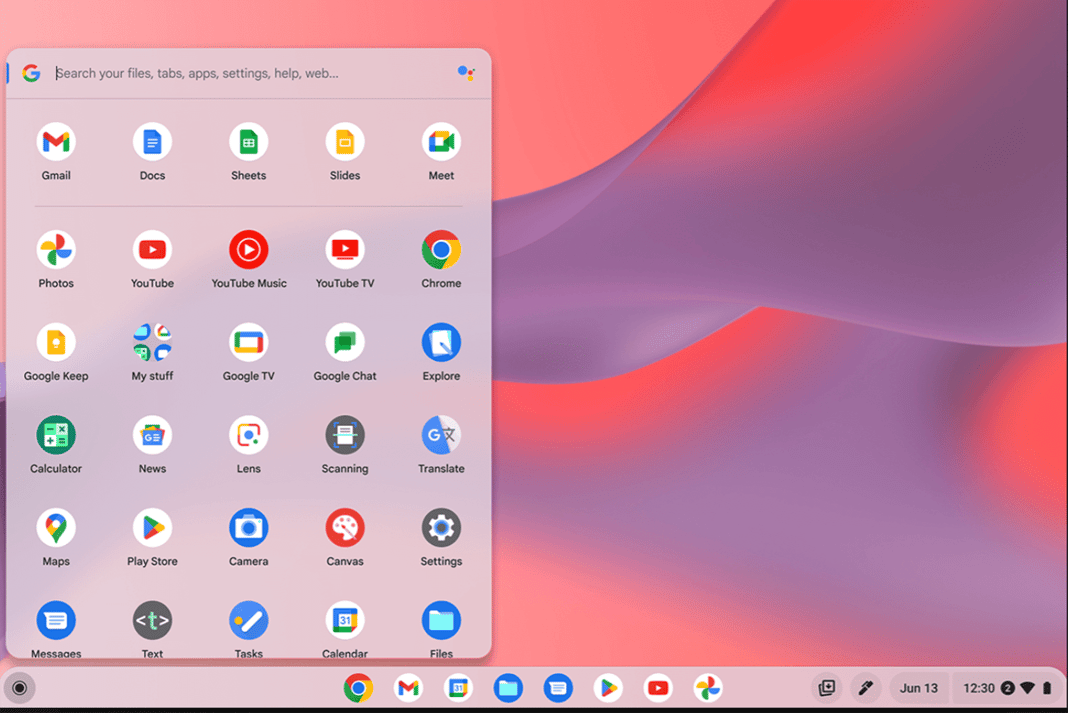The height and width of the screenshot is (713, 1068).
Task: Click the Google Assistant icon in search bar
Action: (x=465, y=73)
